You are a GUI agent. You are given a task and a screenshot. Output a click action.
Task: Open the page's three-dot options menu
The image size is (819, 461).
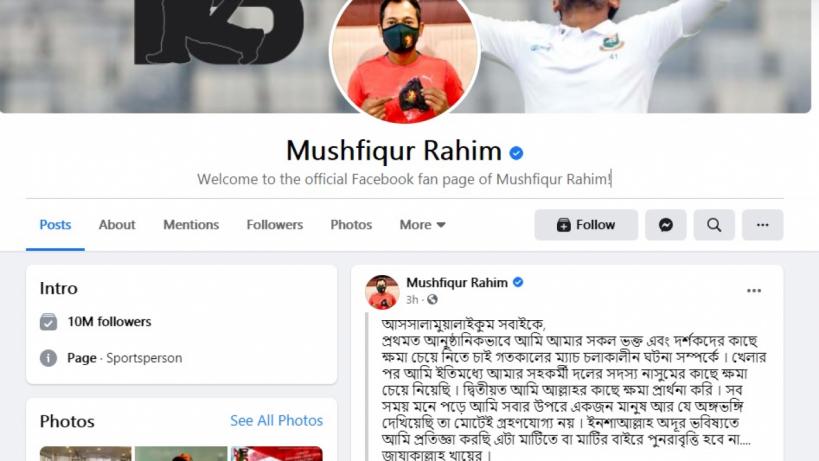coord(763,225)
